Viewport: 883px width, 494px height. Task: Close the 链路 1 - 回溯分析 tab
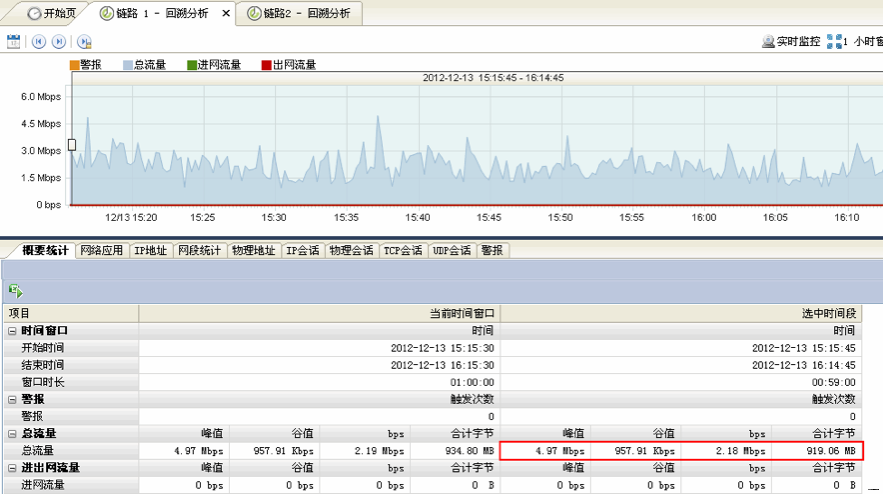[x=226, y=14]
